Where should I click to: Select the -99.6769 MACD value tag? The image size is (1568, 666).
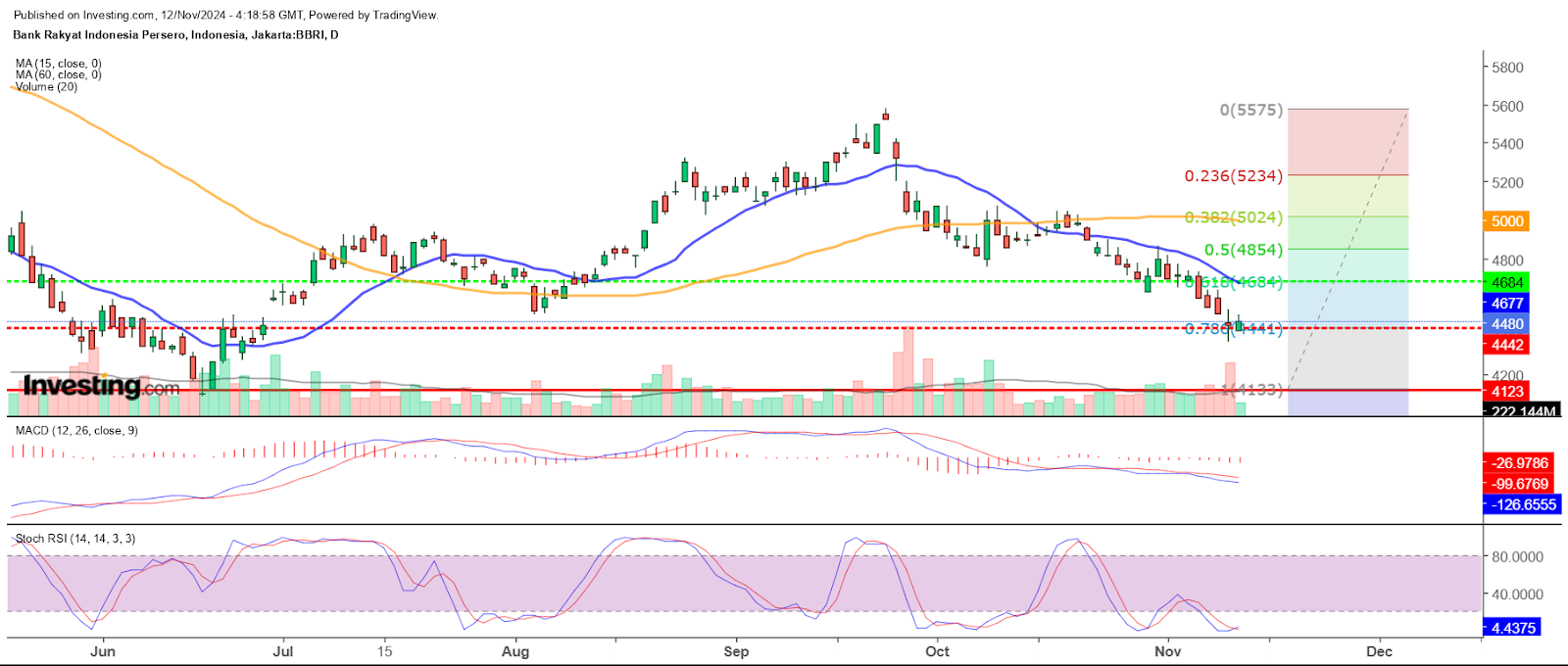1520,484
